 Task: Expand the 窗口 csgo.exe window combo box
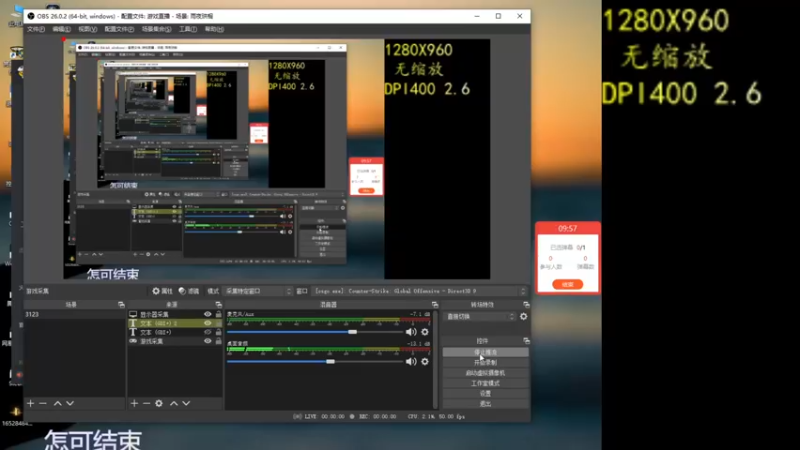[x=419, y=291]
